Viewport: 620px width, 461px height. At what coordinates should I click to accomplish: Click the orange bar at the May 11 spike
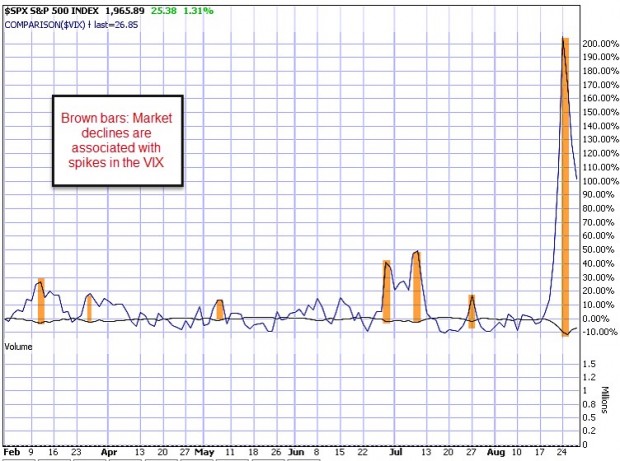click(x=220, y=310)
